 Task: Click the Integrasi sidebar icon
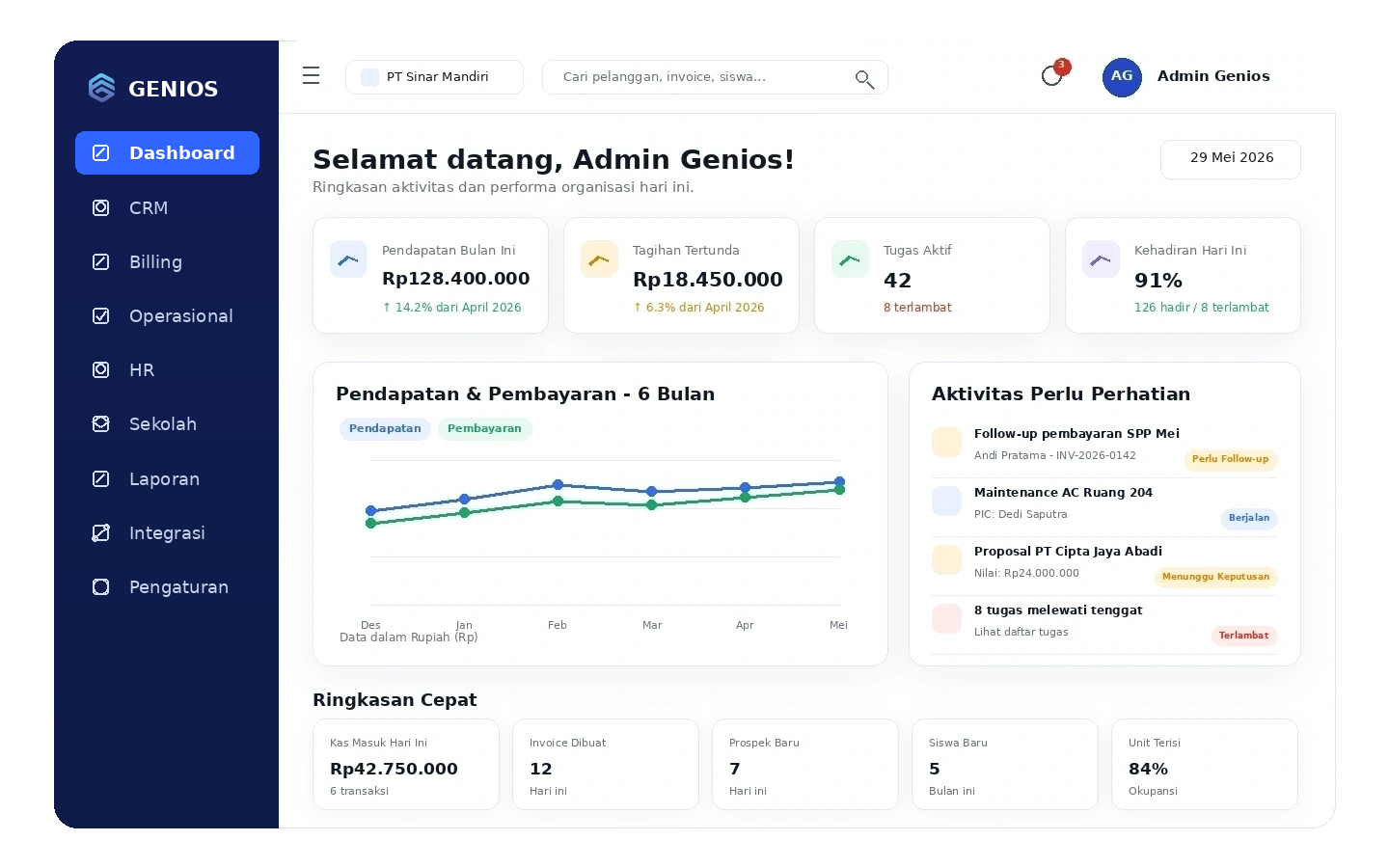(100, 532)
